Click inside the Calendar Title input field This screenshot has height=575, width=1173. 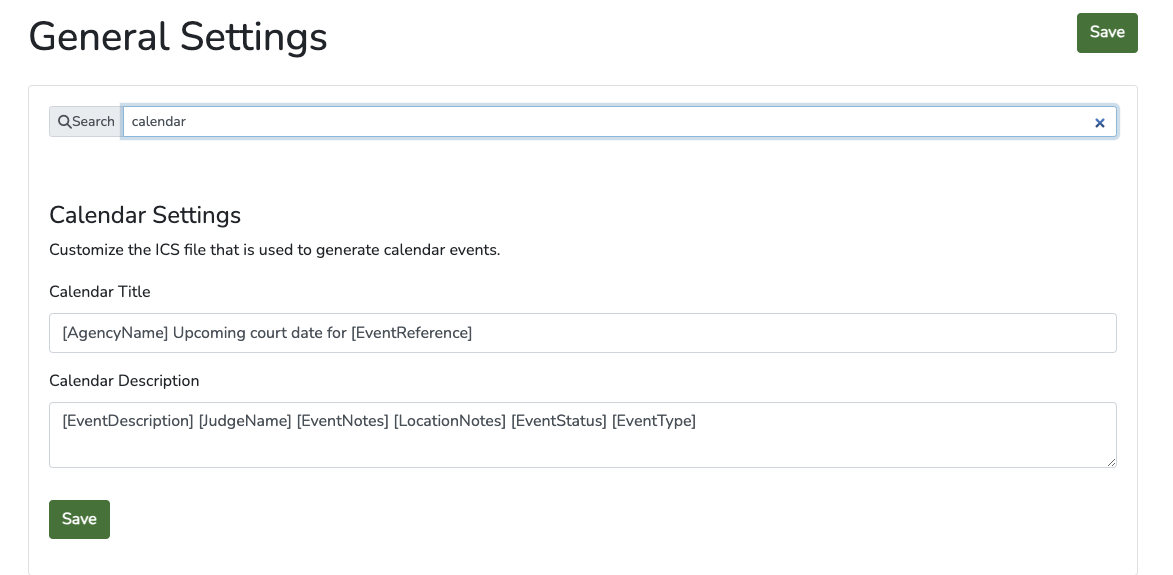click(583, 333)
